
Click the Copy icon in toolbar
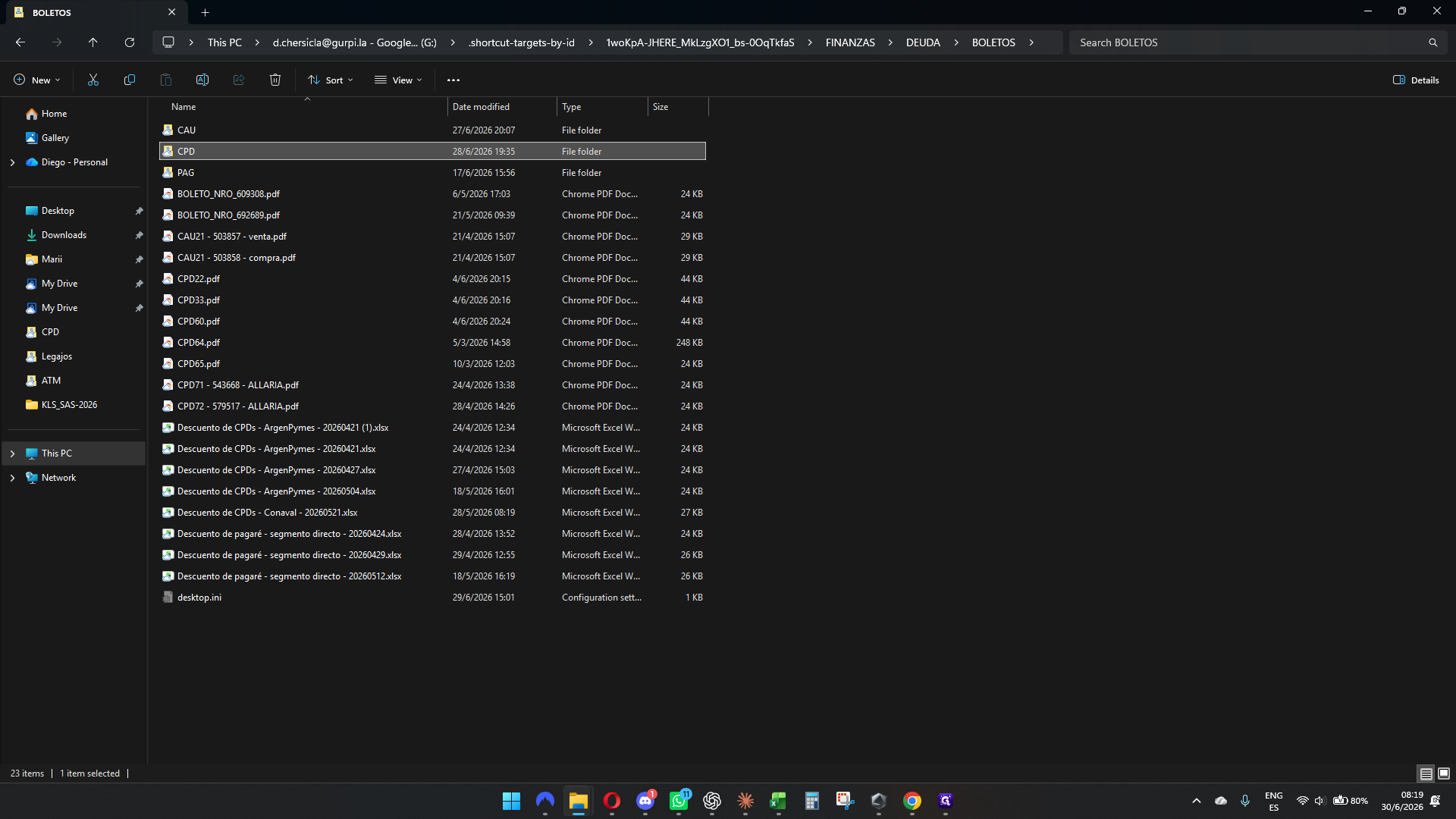click(130, 80)
